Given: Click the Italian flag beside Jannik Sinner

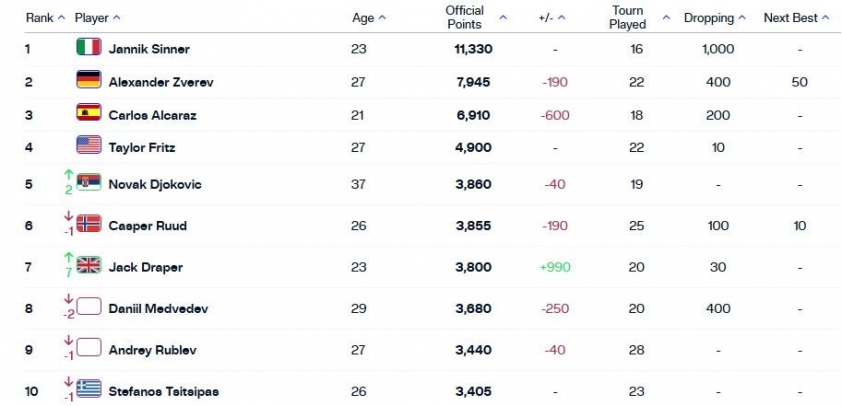Looking at the screenshot, I should [x=89, y=47].
